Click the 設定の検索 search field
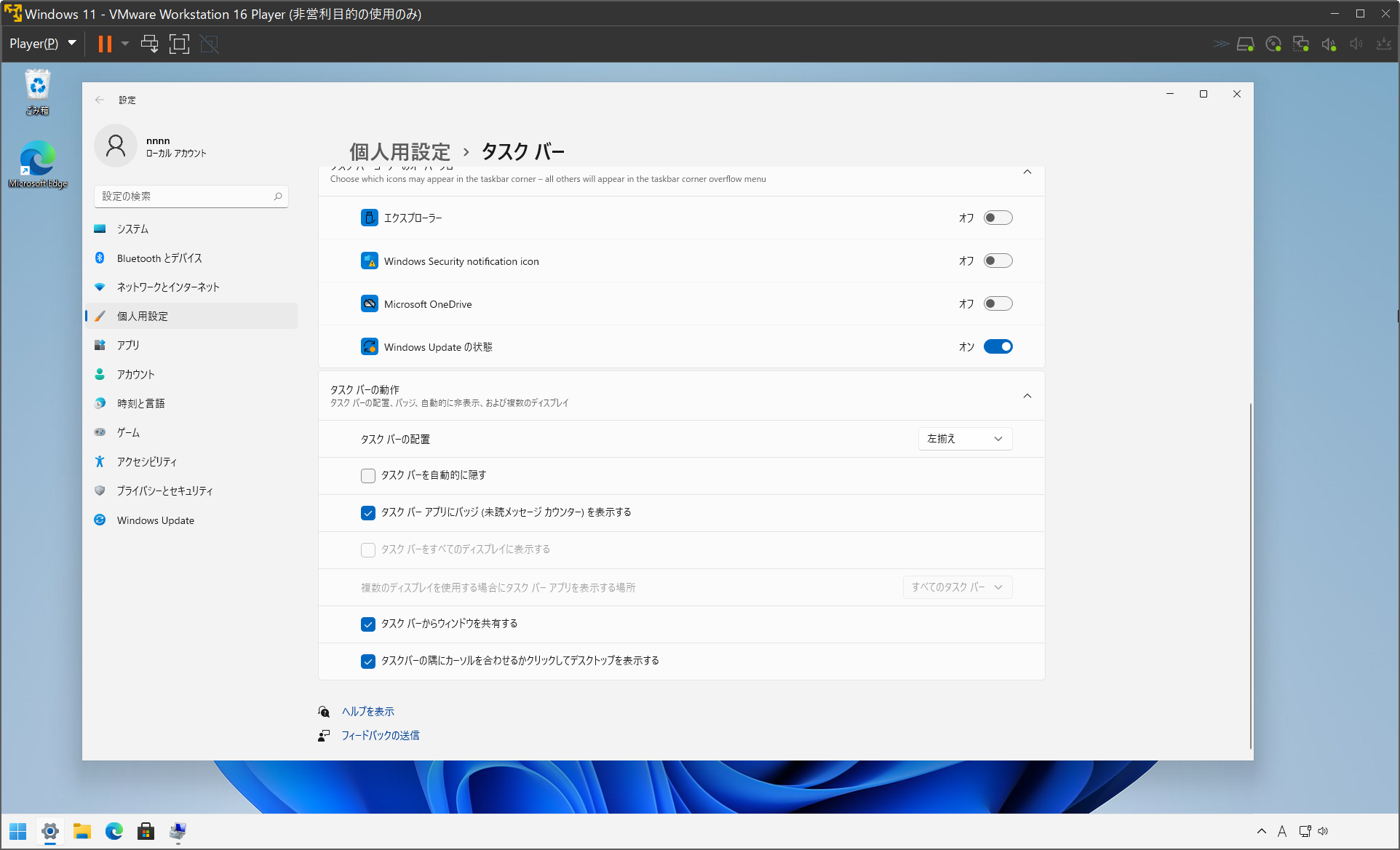 click(191, 196)
